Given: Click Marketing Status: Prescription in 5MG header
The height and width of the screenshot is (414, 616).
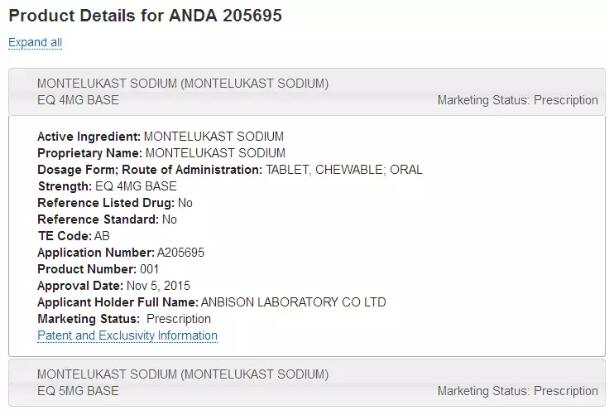Looking at the screenshot, I should (x=518, y=391).
